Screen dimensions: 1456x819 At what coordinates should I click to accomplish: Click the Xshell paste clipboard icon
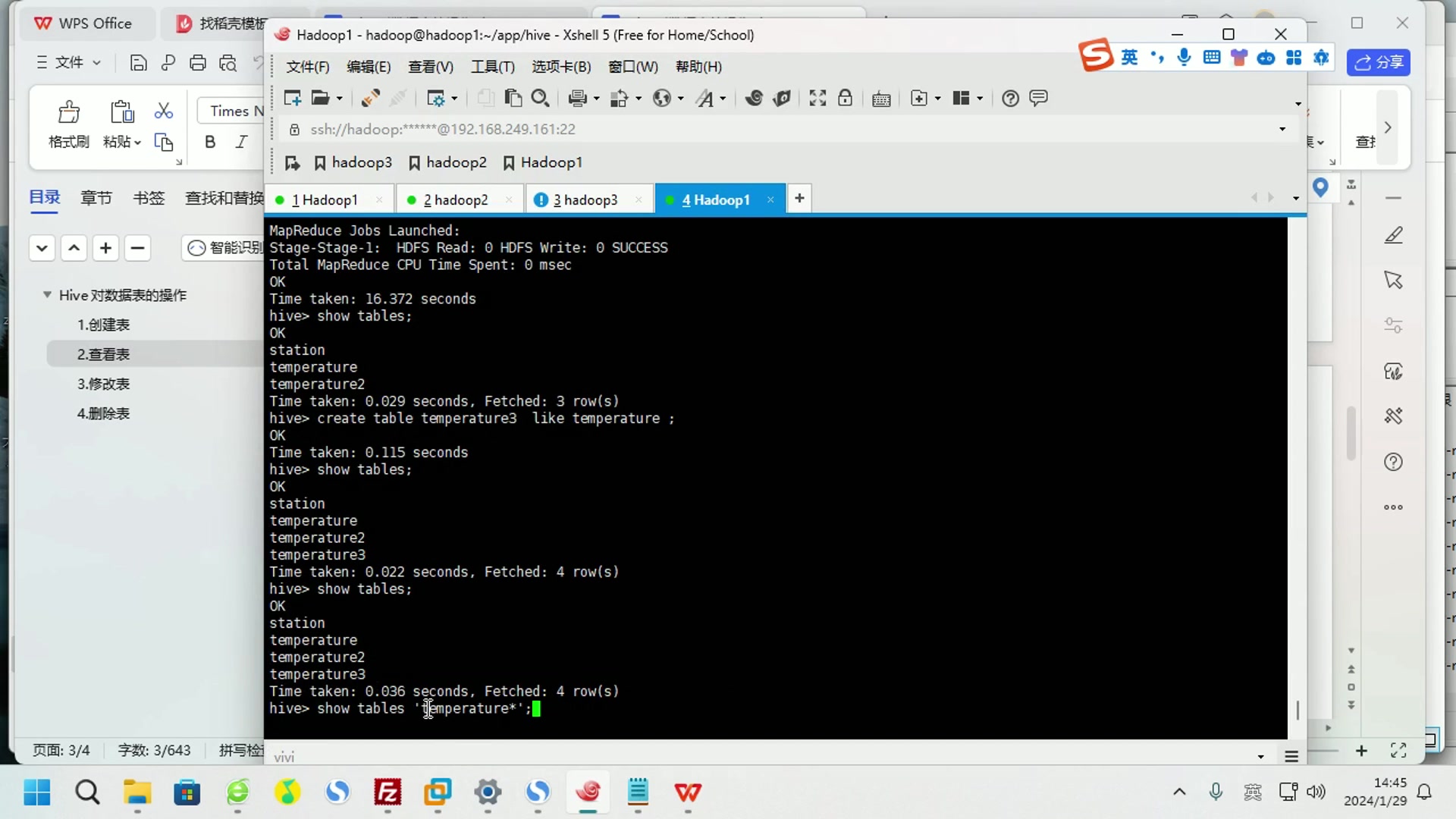click(513, 98)
